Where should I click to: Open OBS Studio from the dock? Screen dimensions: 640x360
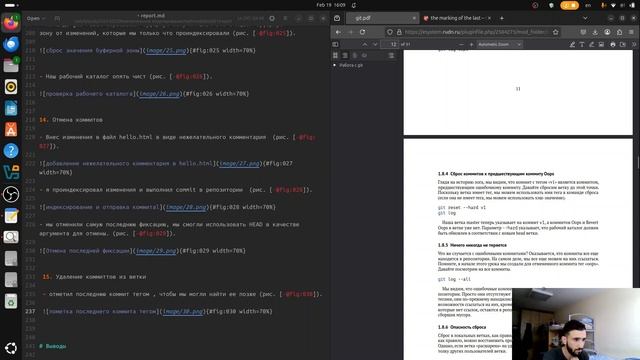pyautogui.click(x=11, y=194)
